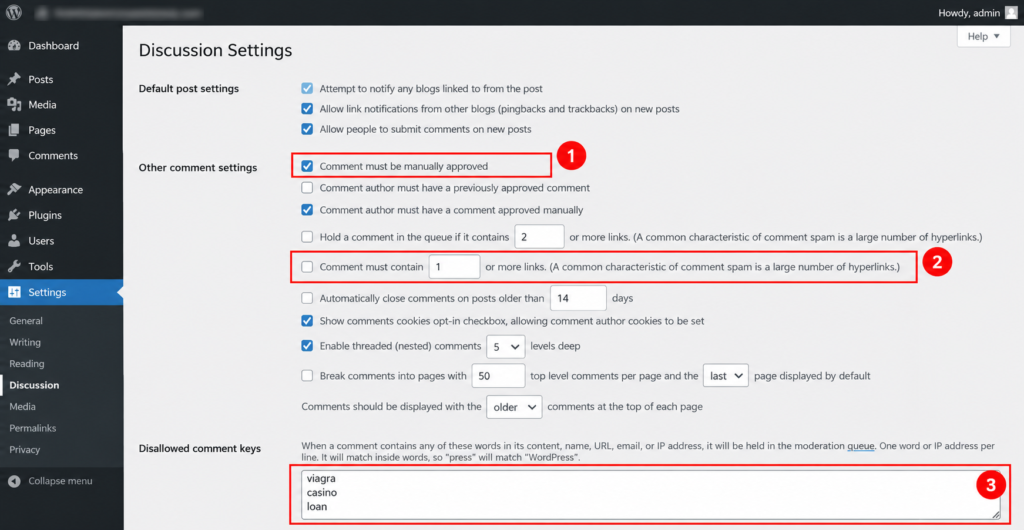Check 'Break comments into pages' checkbox

tap(307, 376)
